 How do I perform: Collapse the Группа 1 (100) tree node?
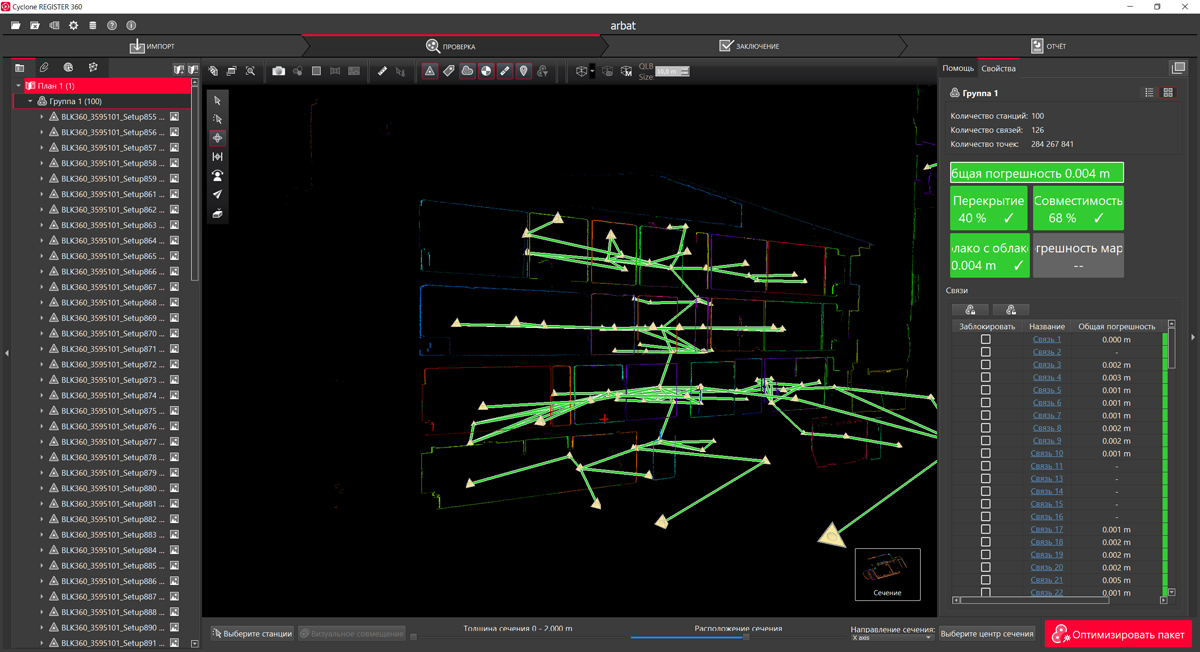point(30,102)
